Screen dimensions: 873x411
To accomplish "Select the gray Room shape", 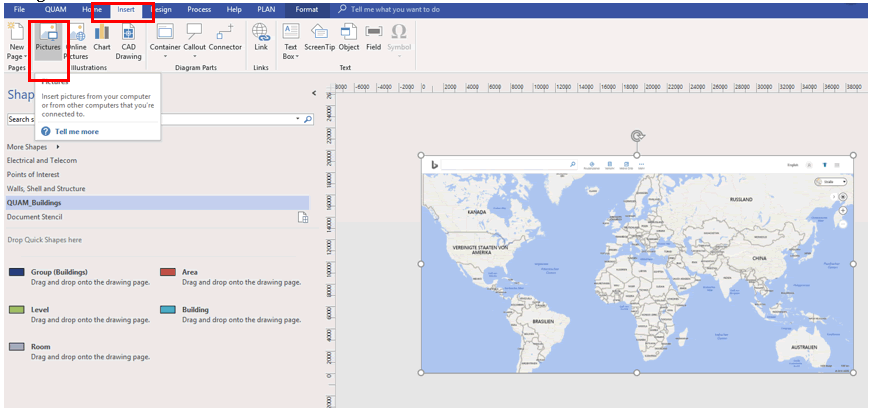I will (17, 346).
